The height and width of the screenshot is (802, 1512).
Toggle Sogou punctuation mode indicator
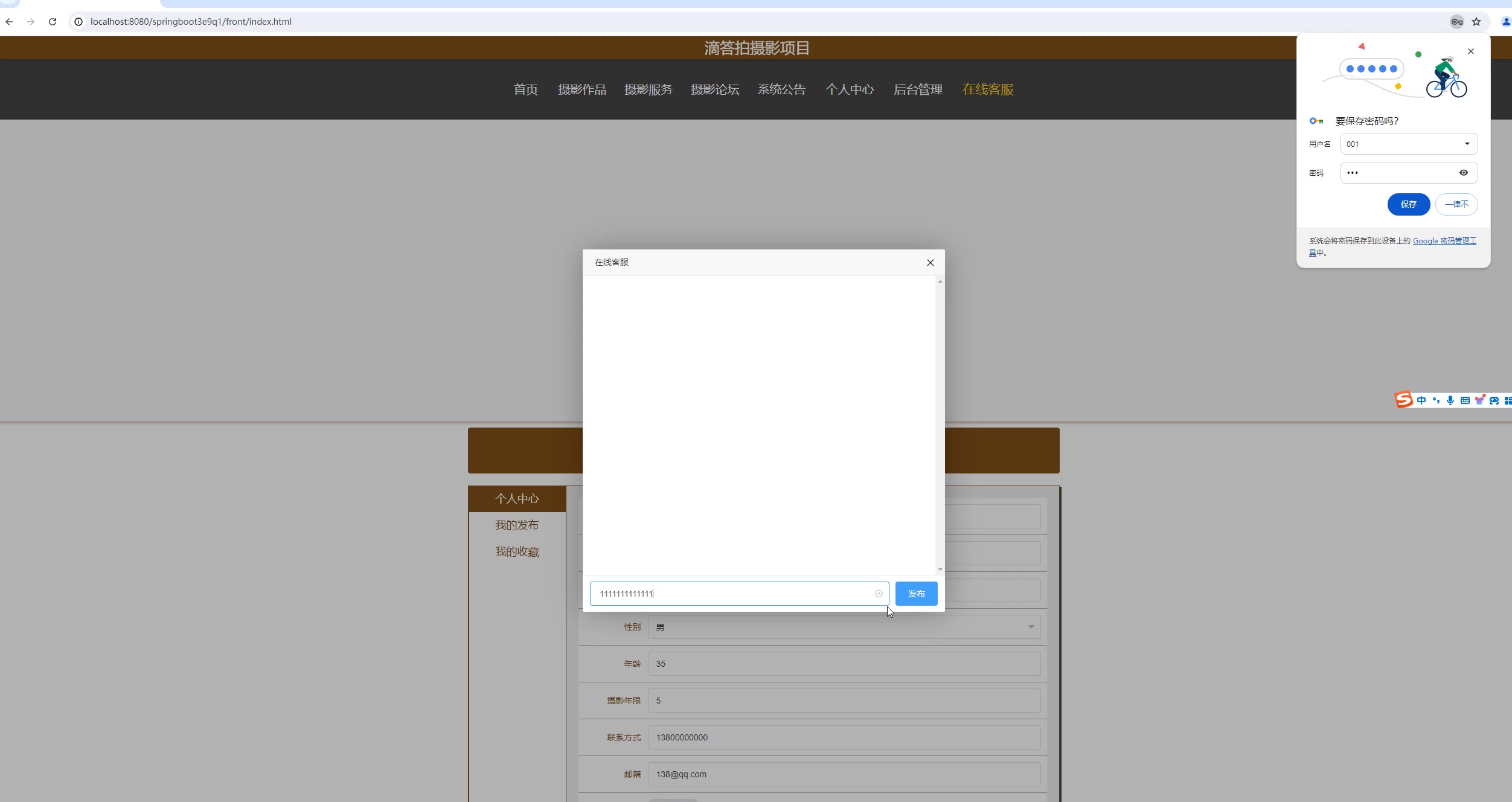[1436, 400]
